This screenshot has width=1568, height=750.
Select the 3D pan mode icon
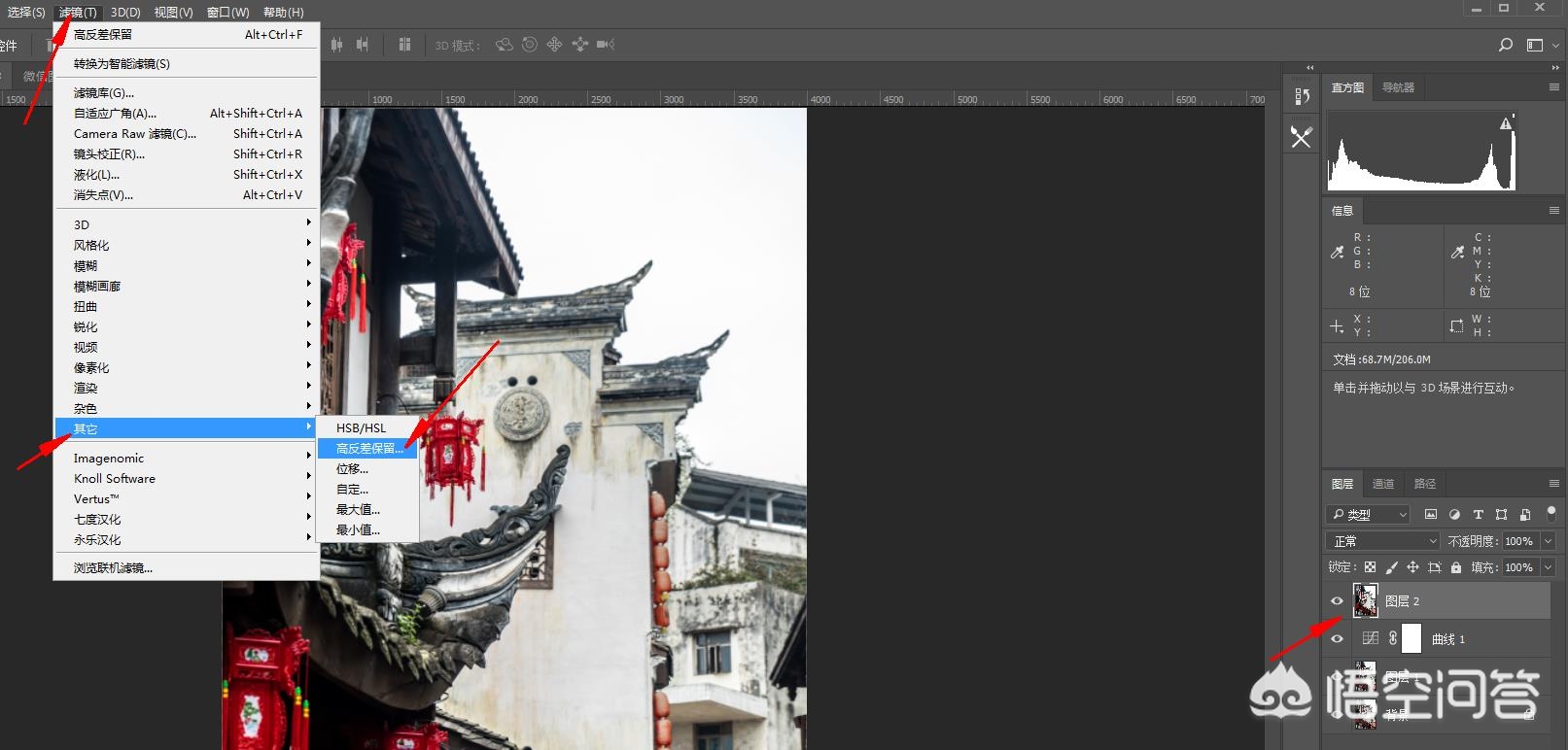pos(554,45)
